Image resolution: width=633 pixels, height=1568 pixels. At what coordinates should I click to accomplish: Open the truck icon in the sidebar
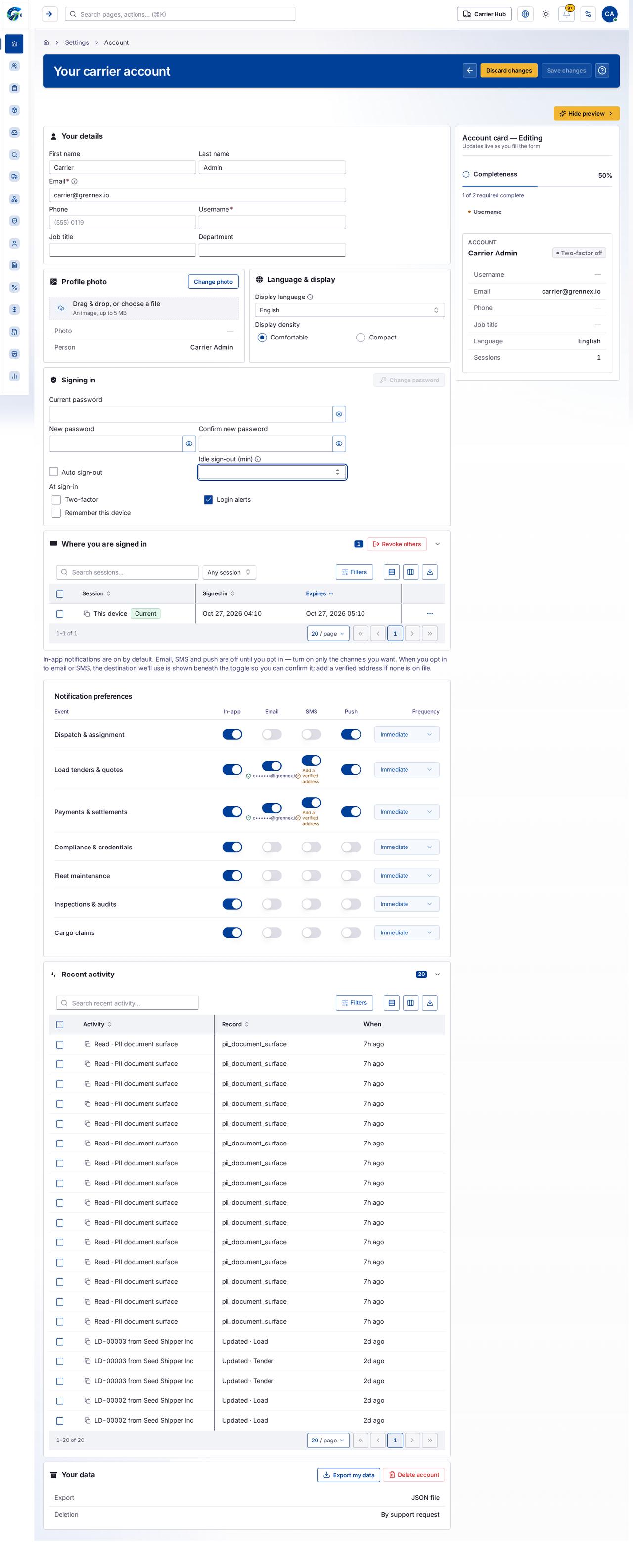click(x=15, y=176)
